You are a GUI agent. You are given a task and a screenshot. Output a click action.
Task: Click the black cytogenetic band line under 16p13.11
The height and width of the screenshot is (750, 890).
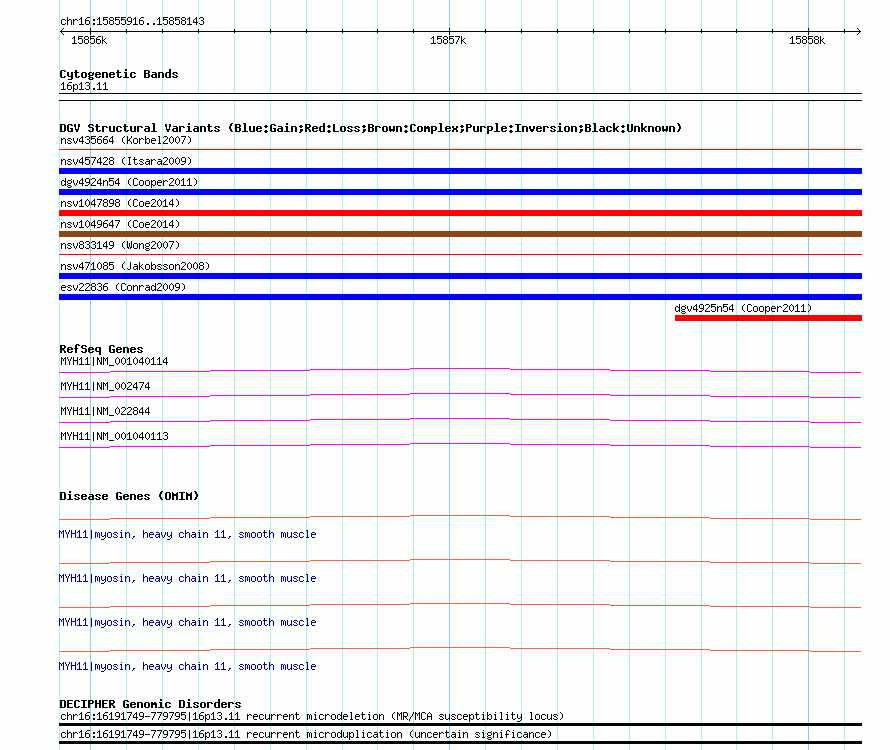[460, 97]
